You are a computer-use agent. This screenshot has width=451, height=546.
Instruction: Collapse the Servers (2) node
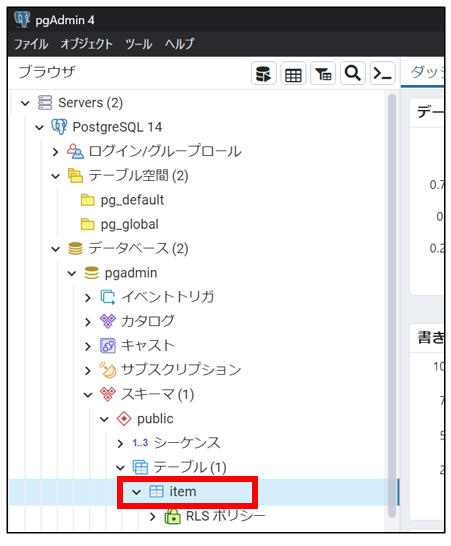25,103
